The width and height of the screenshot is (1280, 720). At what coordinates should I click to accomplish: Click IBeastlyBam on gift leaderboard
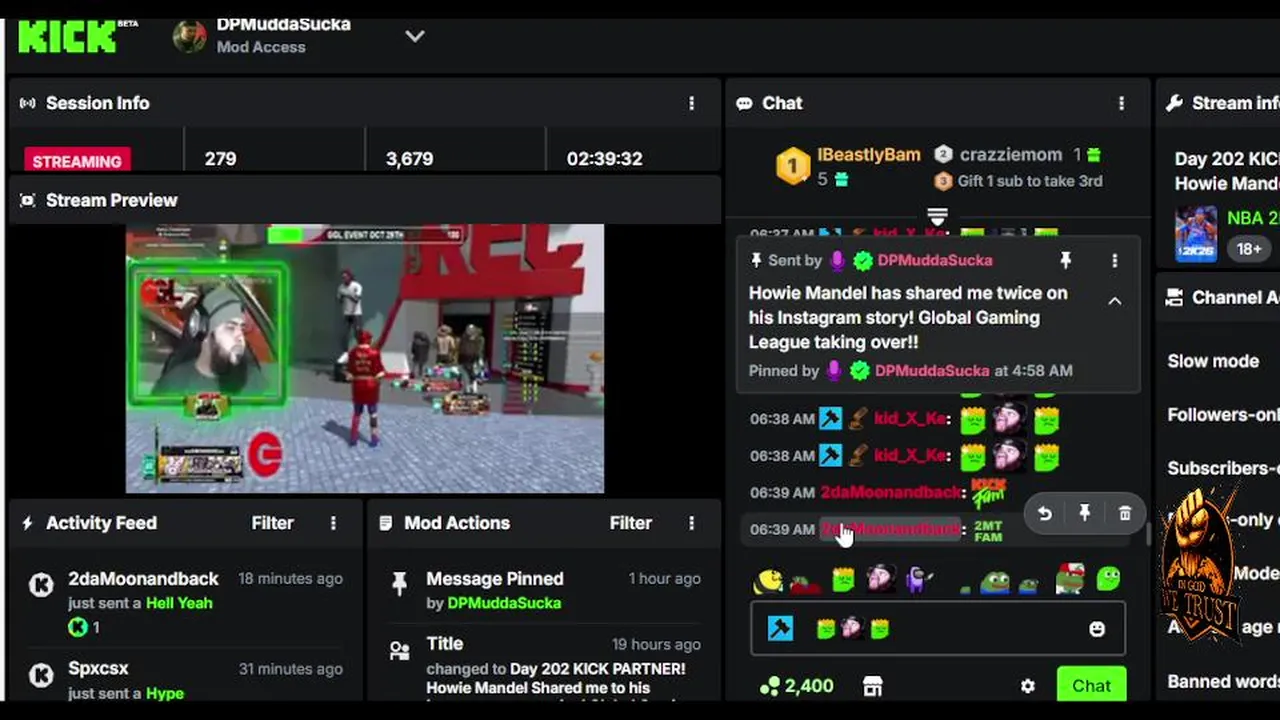pyautogui.click(x=869, y=155)
